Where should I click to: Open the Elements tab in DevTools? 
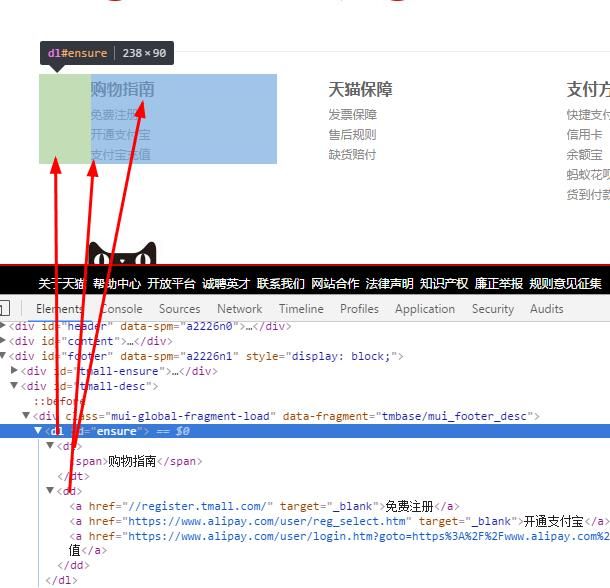(59, 309)
